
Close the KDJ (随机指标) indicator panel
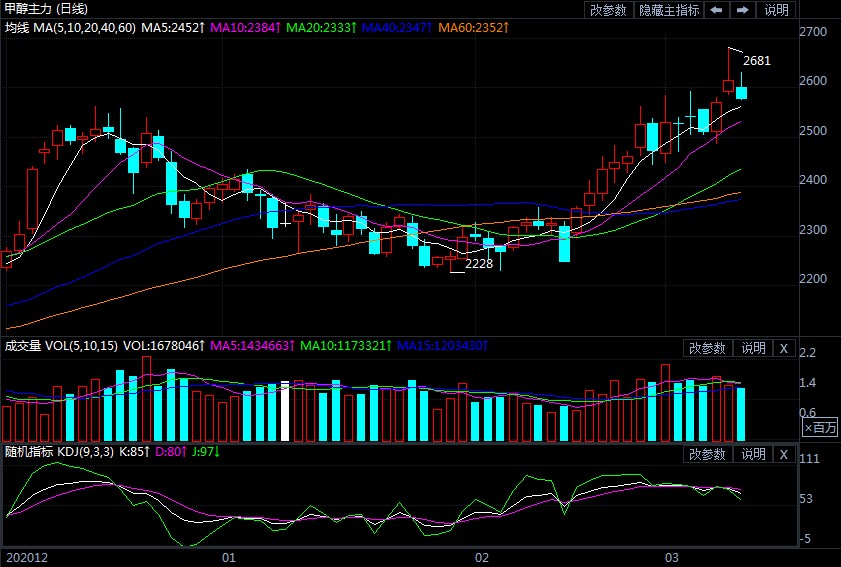(784, 454)
